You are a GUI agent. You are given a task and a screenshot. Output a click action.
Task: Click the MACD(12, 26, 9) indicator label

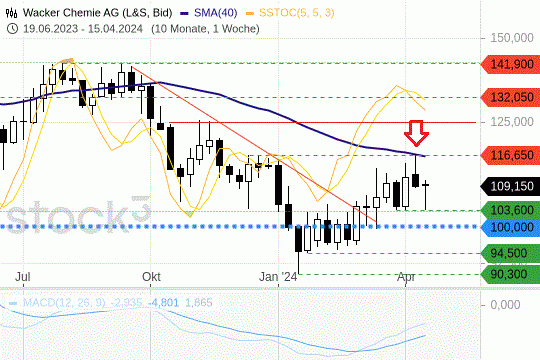pos(64,303)
